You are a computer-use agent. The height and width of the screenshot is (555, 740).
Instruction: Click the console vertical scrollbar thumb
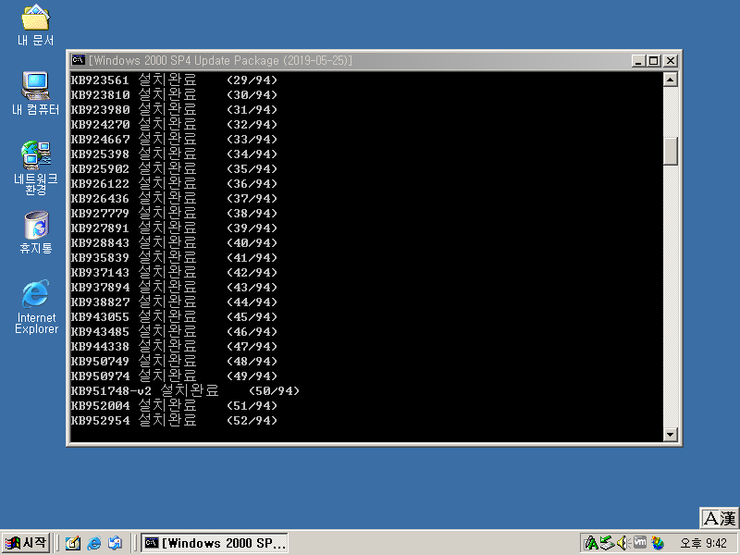(670, 151)
